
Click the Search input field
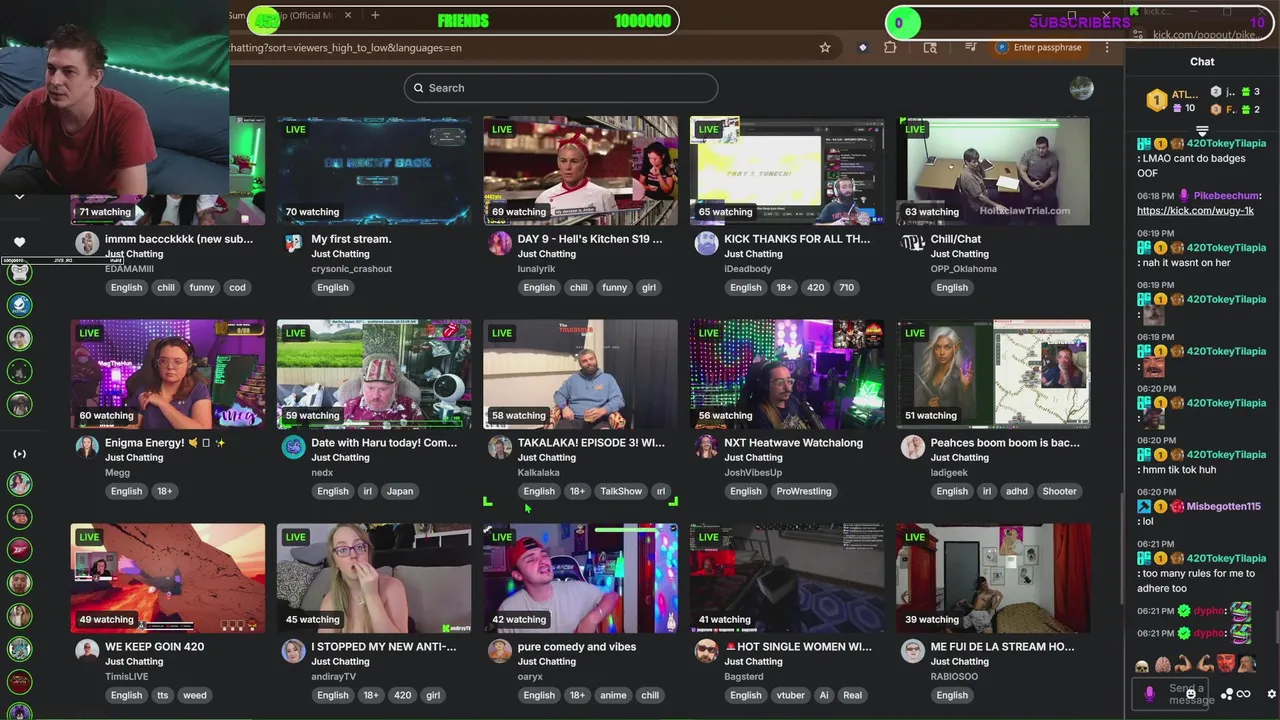pos(561,88)
